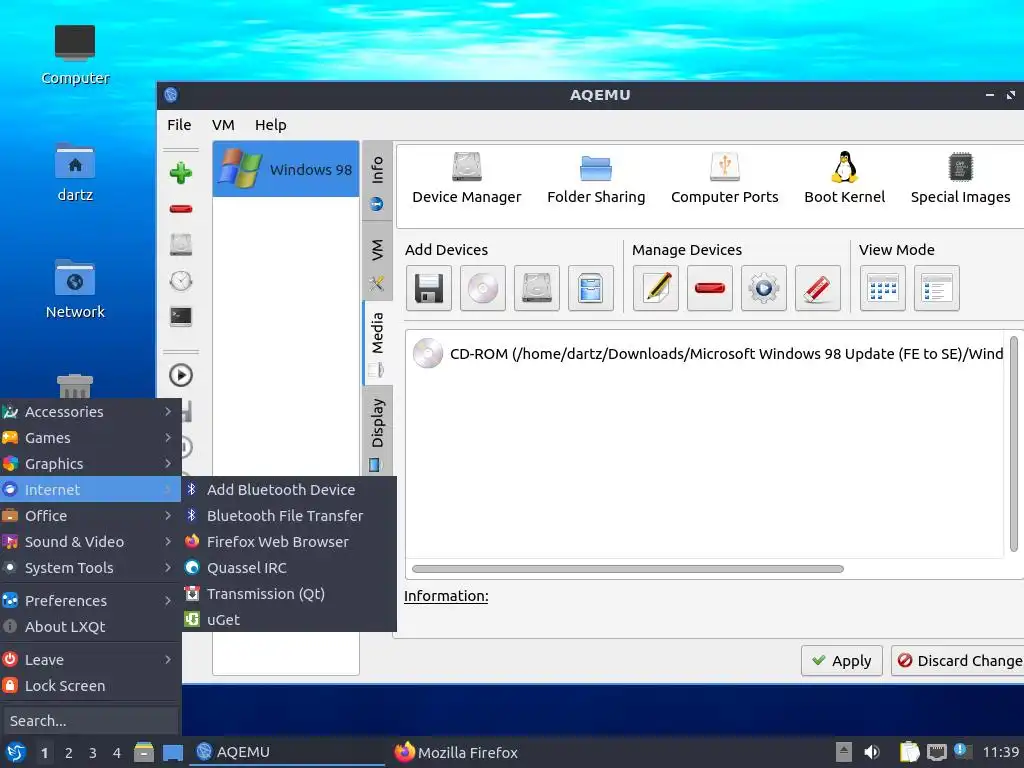Image resolution: width=1024 pixels, height=768 pixels.
Task: Switch to the Display tab
Action: 377,432
